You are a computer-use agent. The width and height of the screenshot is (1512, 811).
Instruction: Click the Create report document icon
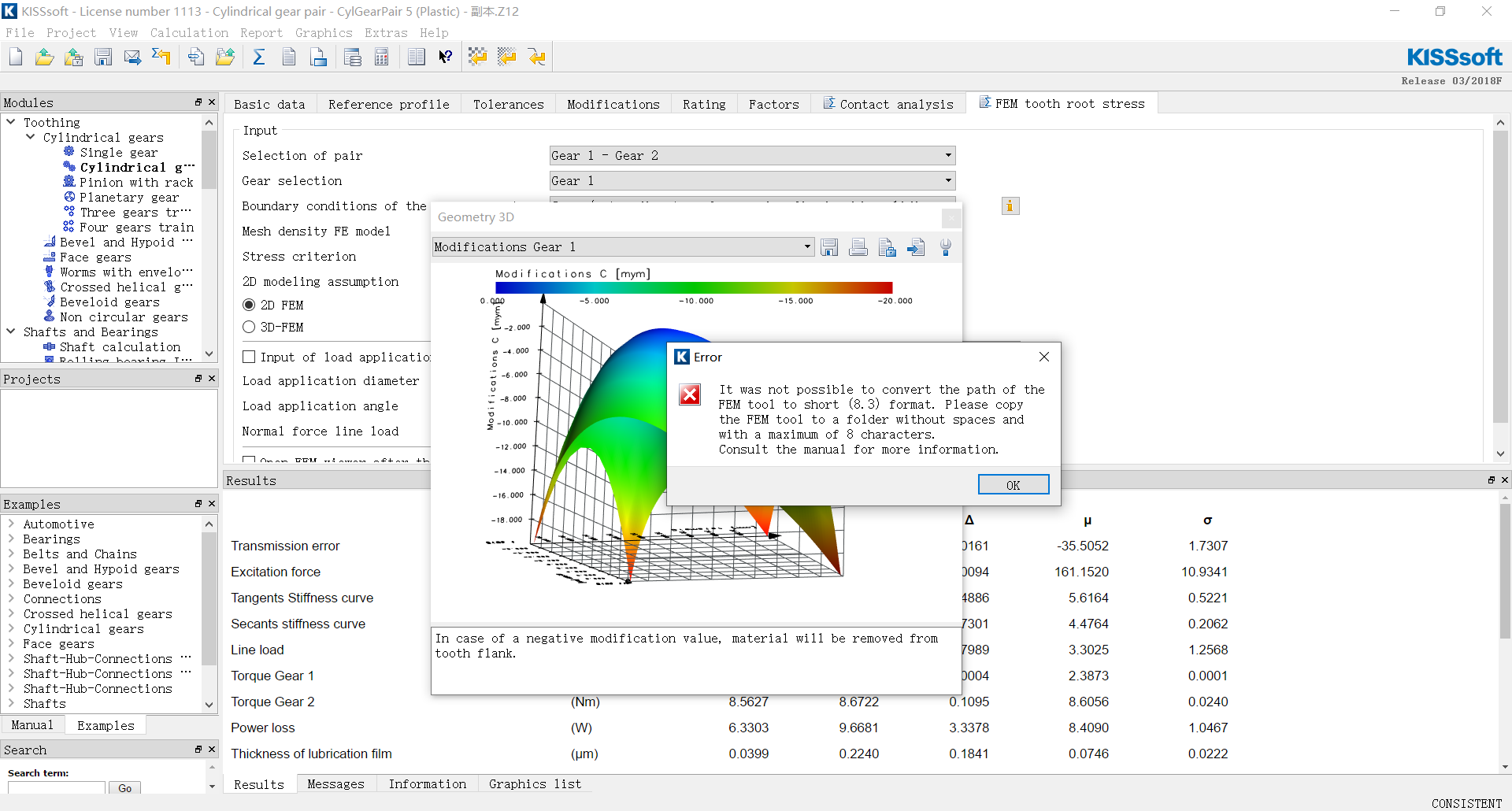click(x=289, y=57)
